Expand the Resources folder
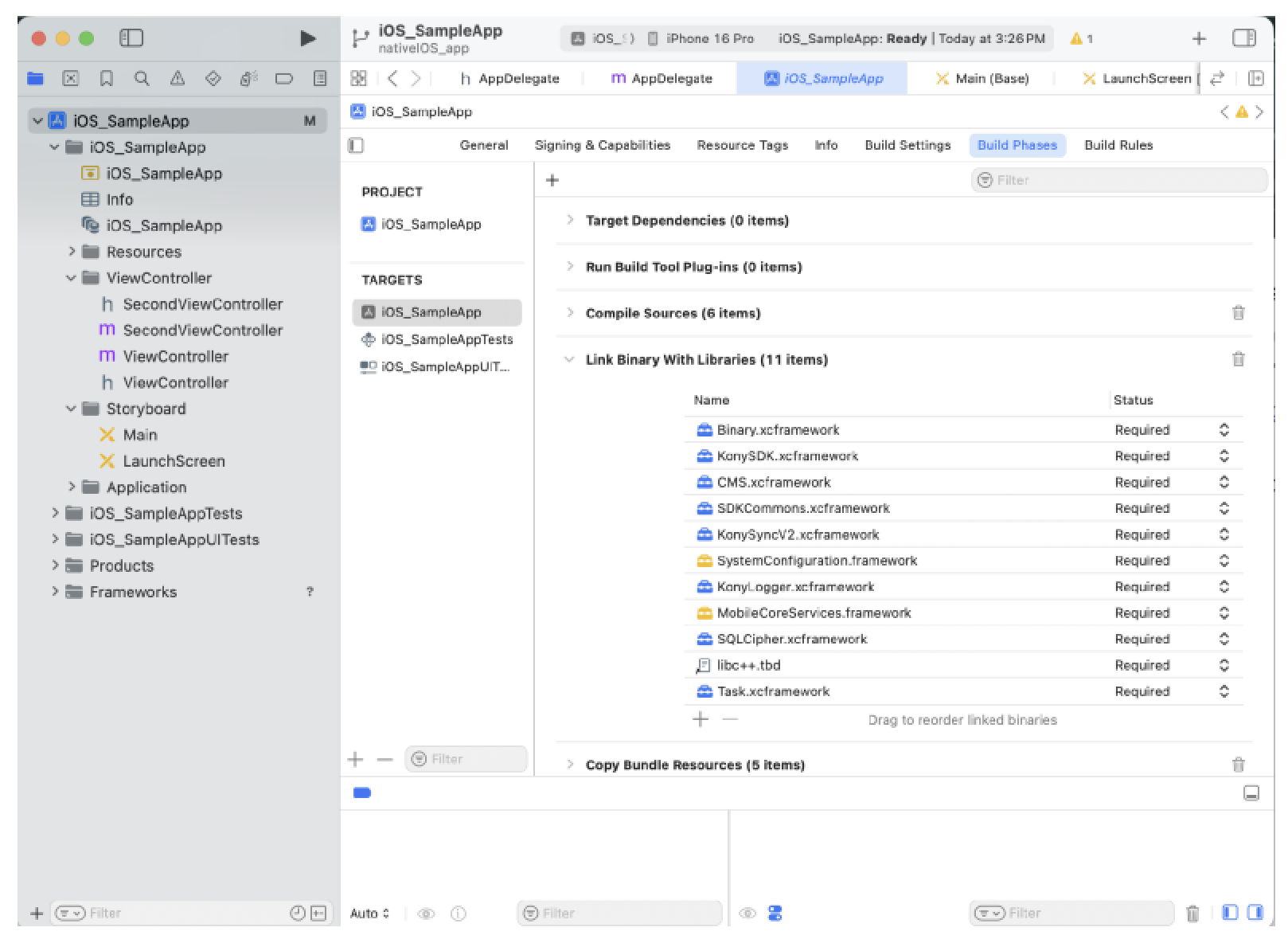Viewport: 1288px width, 943px height. pos(72,252)
